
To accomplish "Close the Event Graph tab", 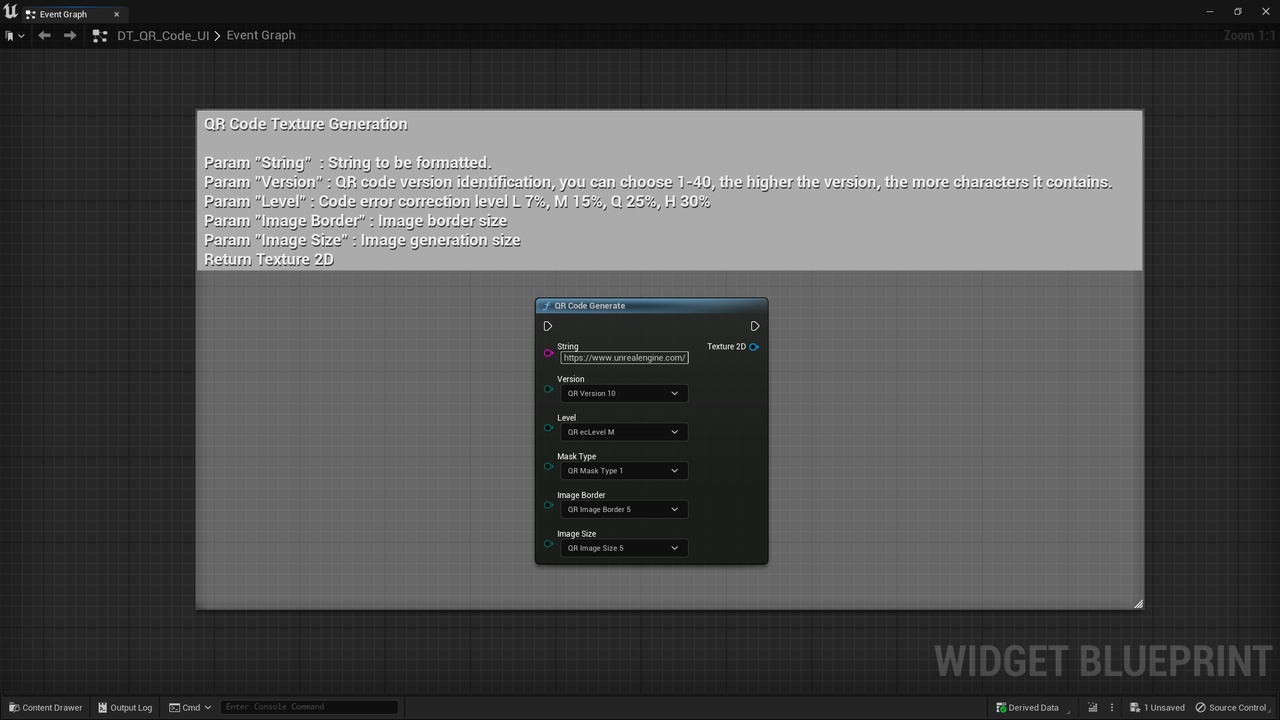I will tap(116, 14).
